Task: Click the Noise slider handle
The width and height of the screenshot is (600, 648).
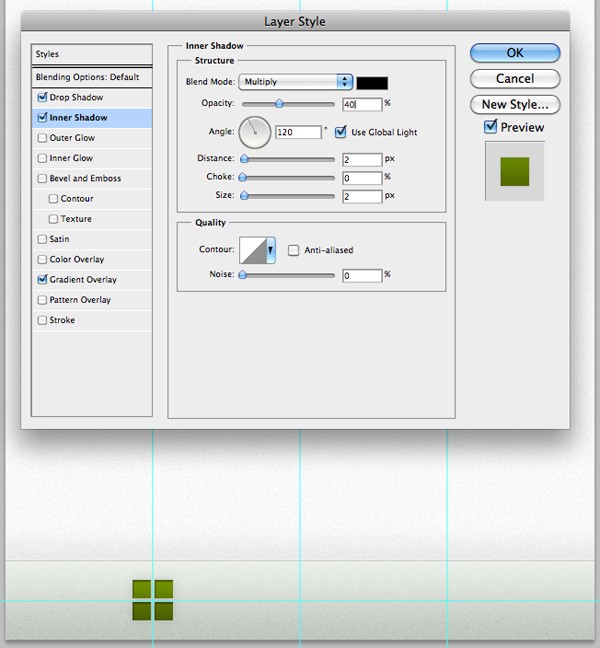Action: tap(243, 275)
